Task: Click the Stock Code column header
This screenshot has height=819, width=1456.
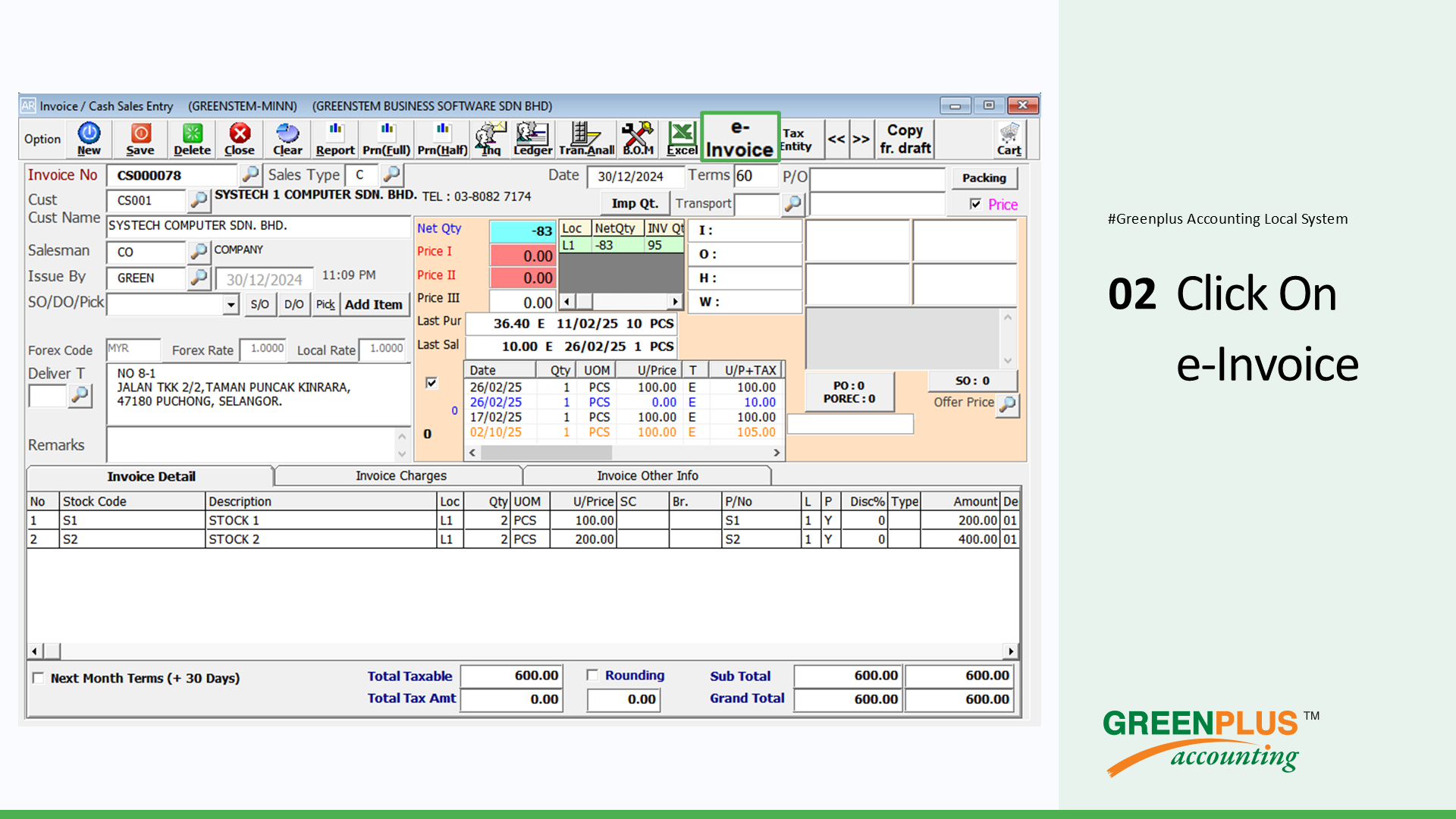Action: tap(132, 501)
